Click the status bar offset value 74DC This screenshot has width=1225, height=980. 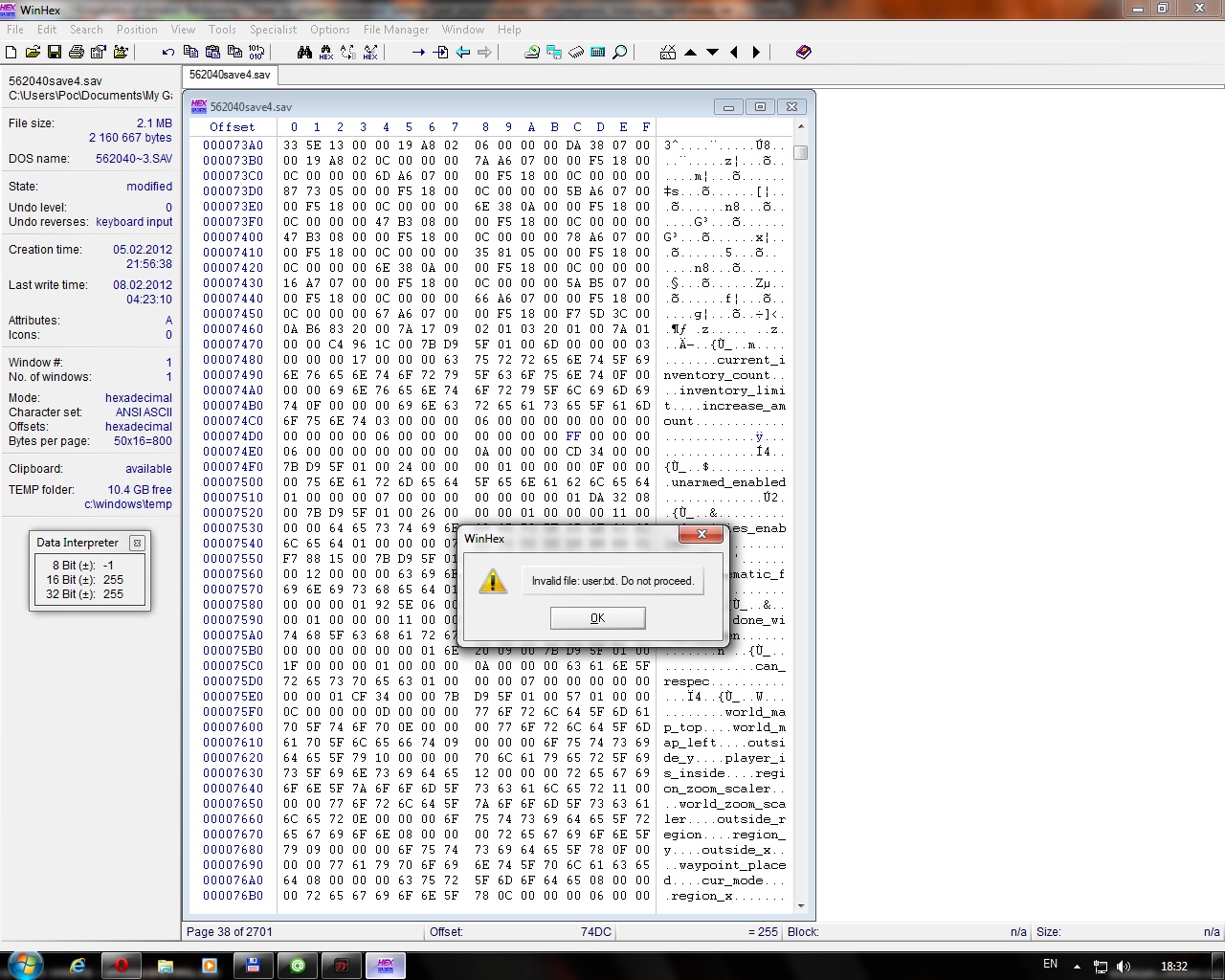point(595,932)
